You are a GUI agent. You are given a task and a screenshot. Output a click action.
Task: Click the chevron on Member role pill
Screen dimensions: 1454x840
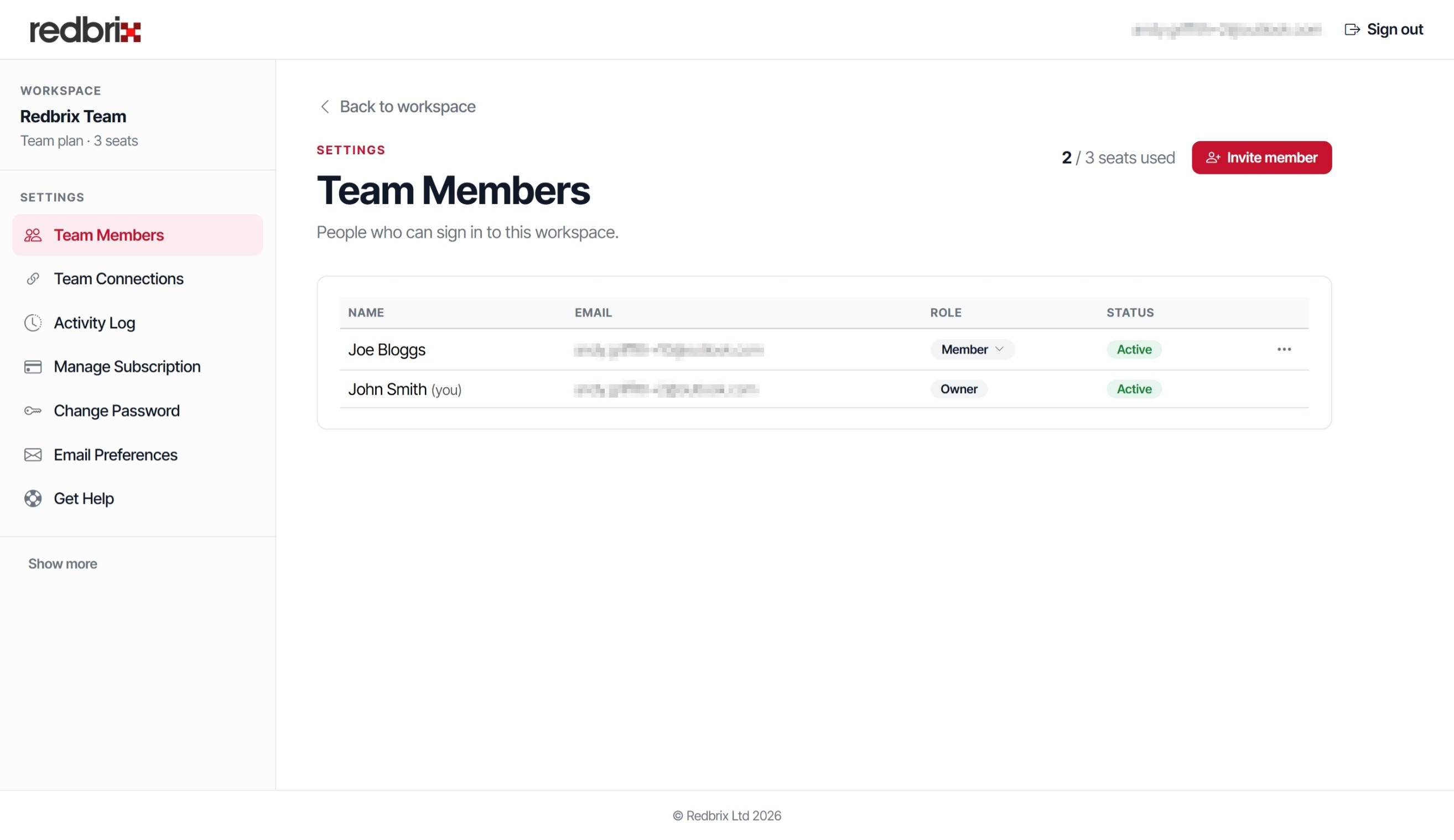[x=999, y=349]
